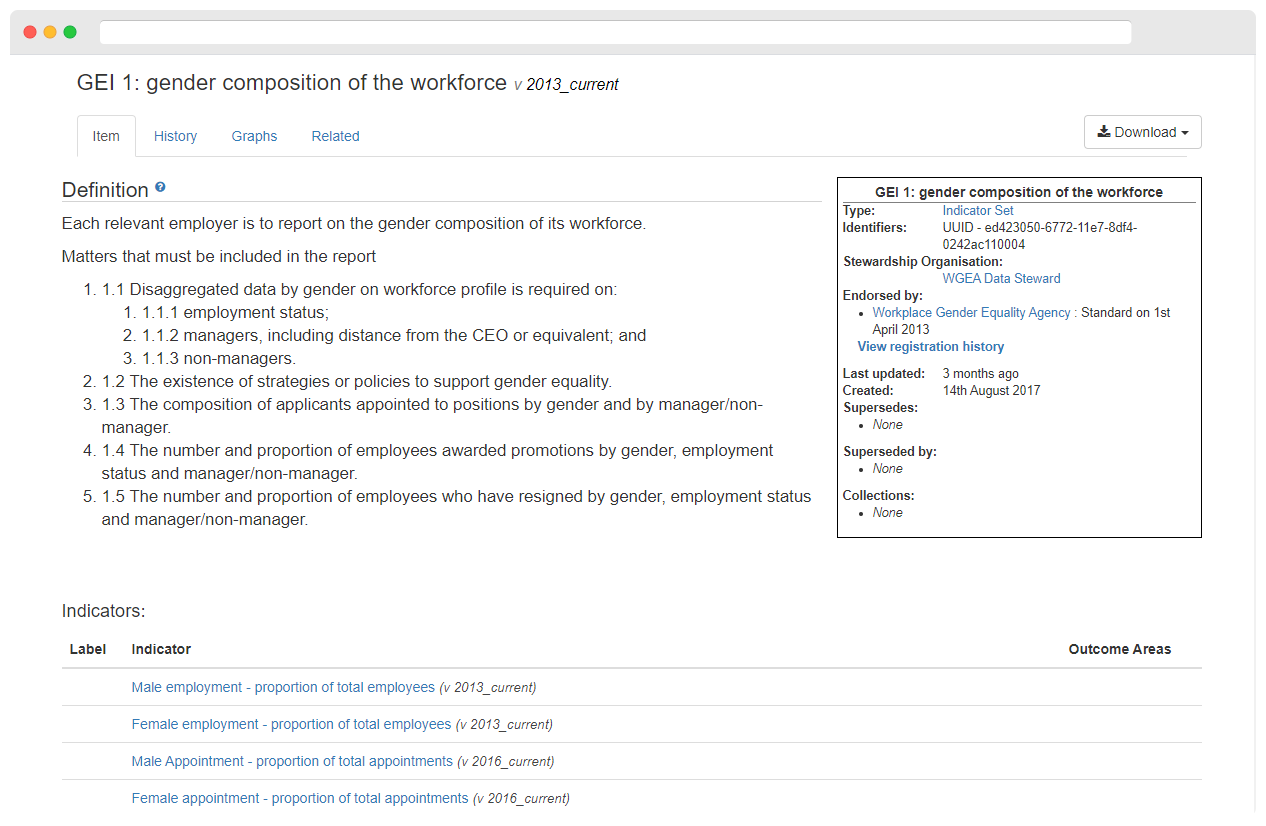Click the browser address bar field
Viewport: 1266px width, 826px height.
(615, 32)
